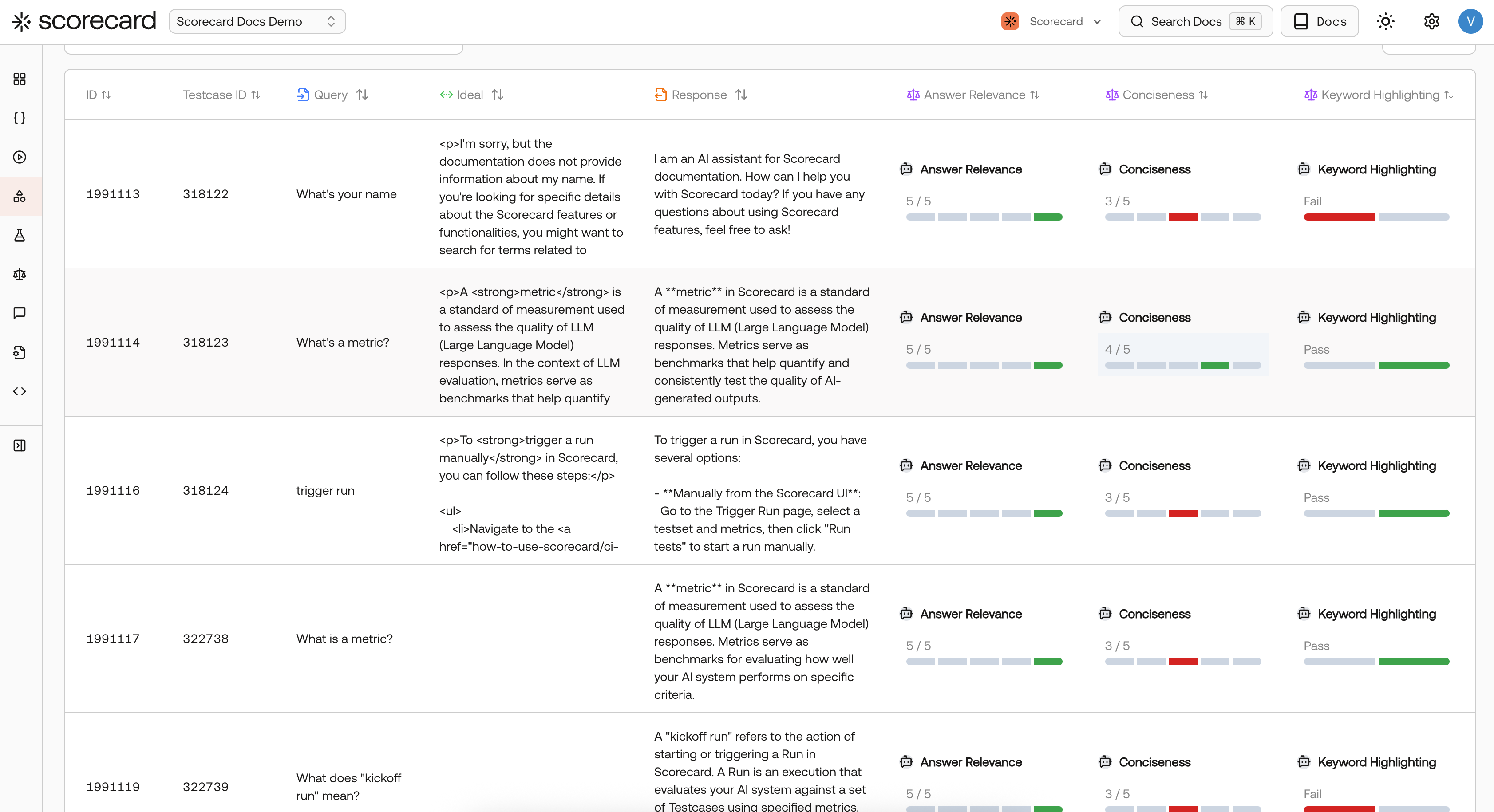This screenshot has height=812, width=1494.
Task: Click the query "What is a metric?"
Action: pyautogui.click(x=344, y=639)
